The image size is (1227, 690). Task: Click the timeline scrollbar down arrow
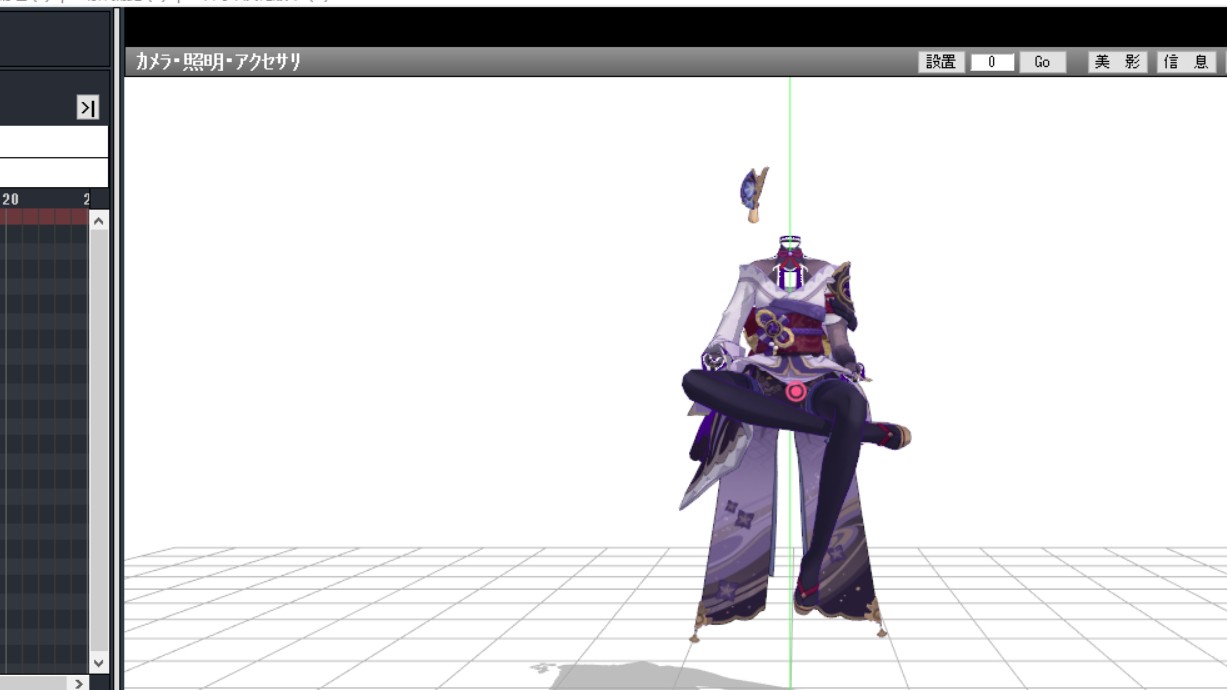coord(99,662)
